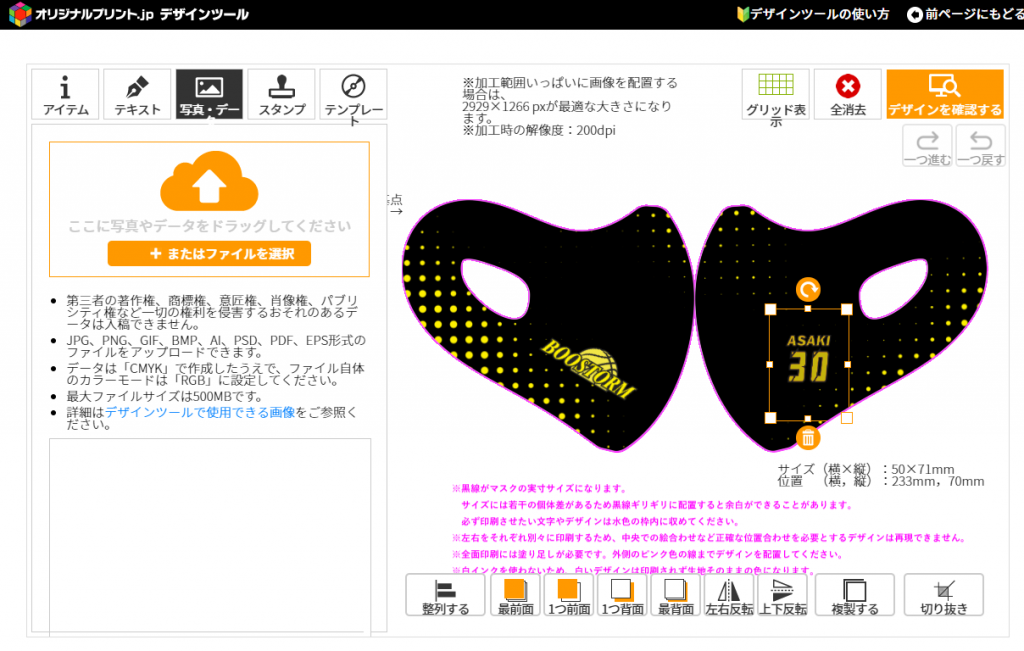Click bottom-left resize handle of selection

[x=771, y=418]
